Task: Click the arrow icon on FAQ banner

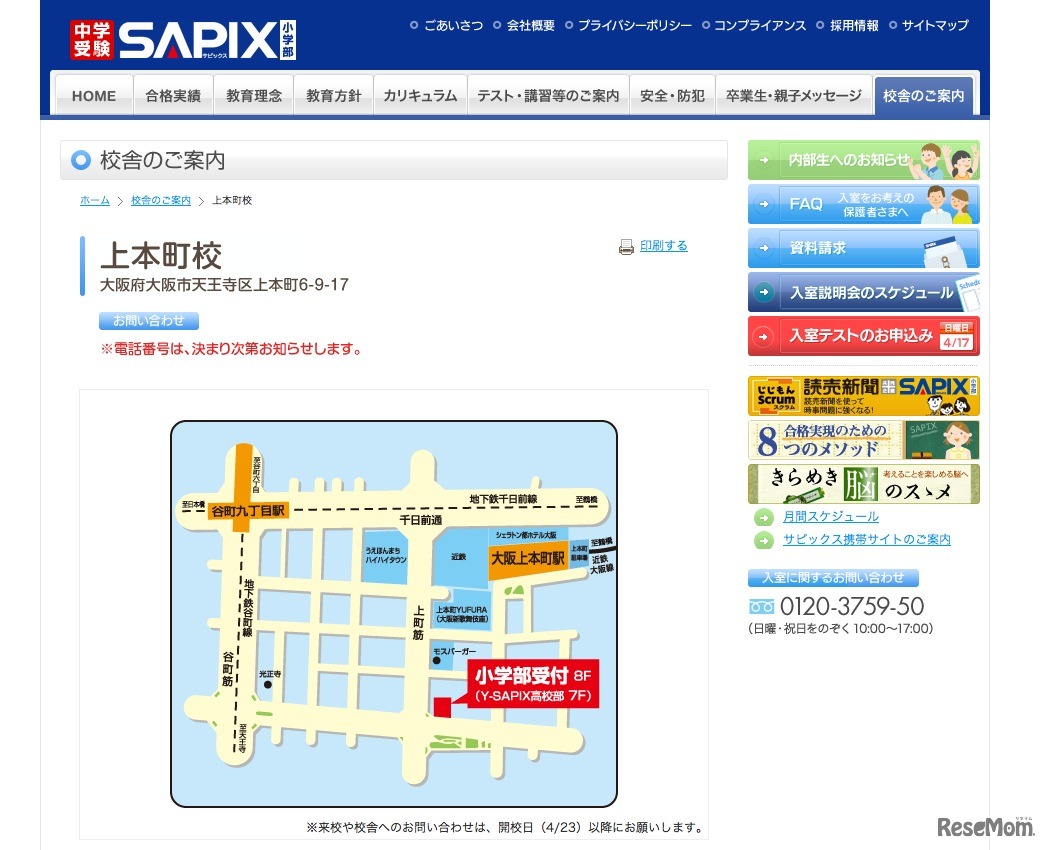Action: pyautogui.click(x=763, y=204)
